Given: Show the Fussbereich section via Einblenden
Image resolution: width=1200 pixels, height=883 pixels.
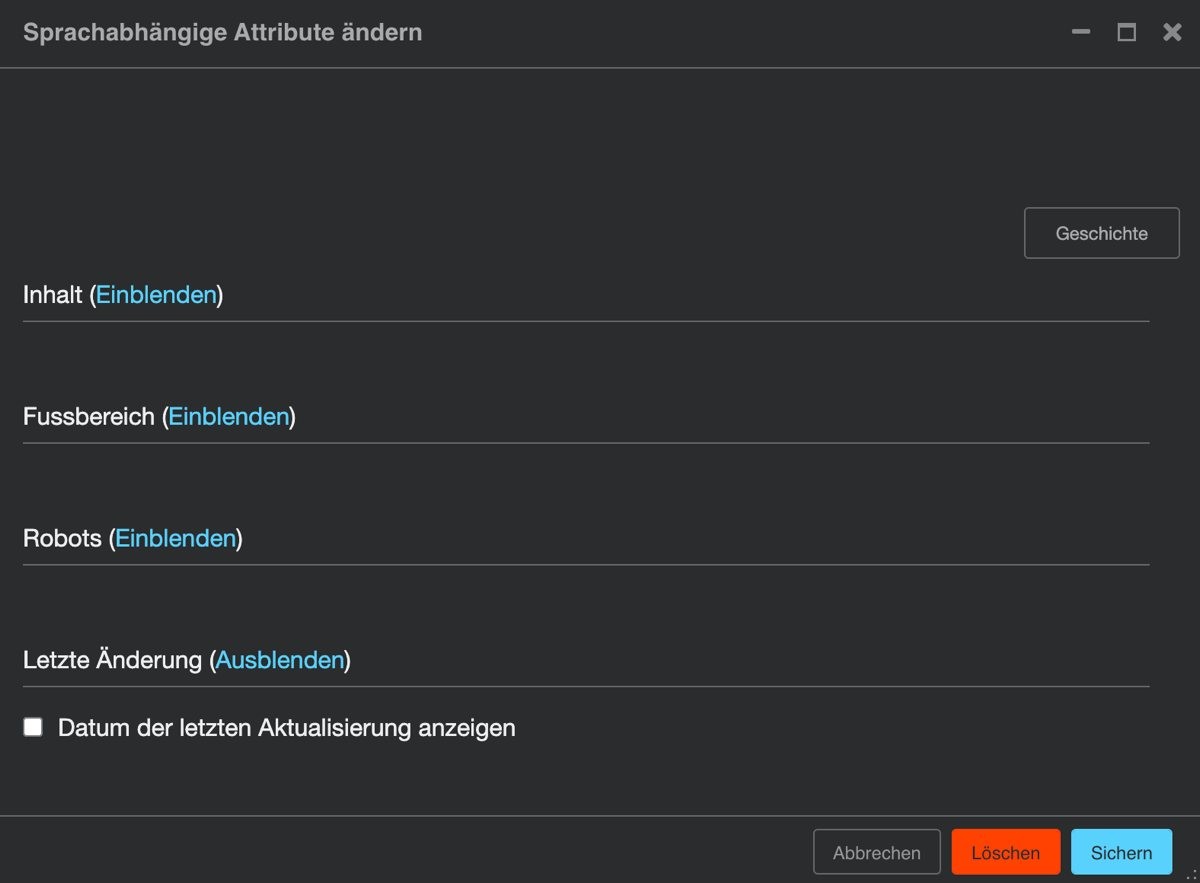Looking at the screenshot, I should (x=229, y=417).
